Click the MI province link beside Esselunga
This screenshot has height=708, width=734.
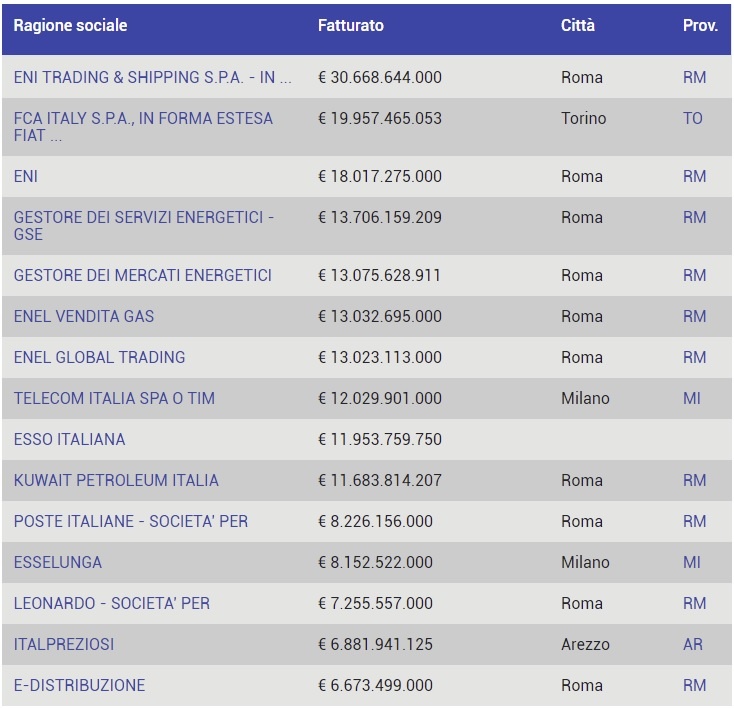click(x=691, y=562)
